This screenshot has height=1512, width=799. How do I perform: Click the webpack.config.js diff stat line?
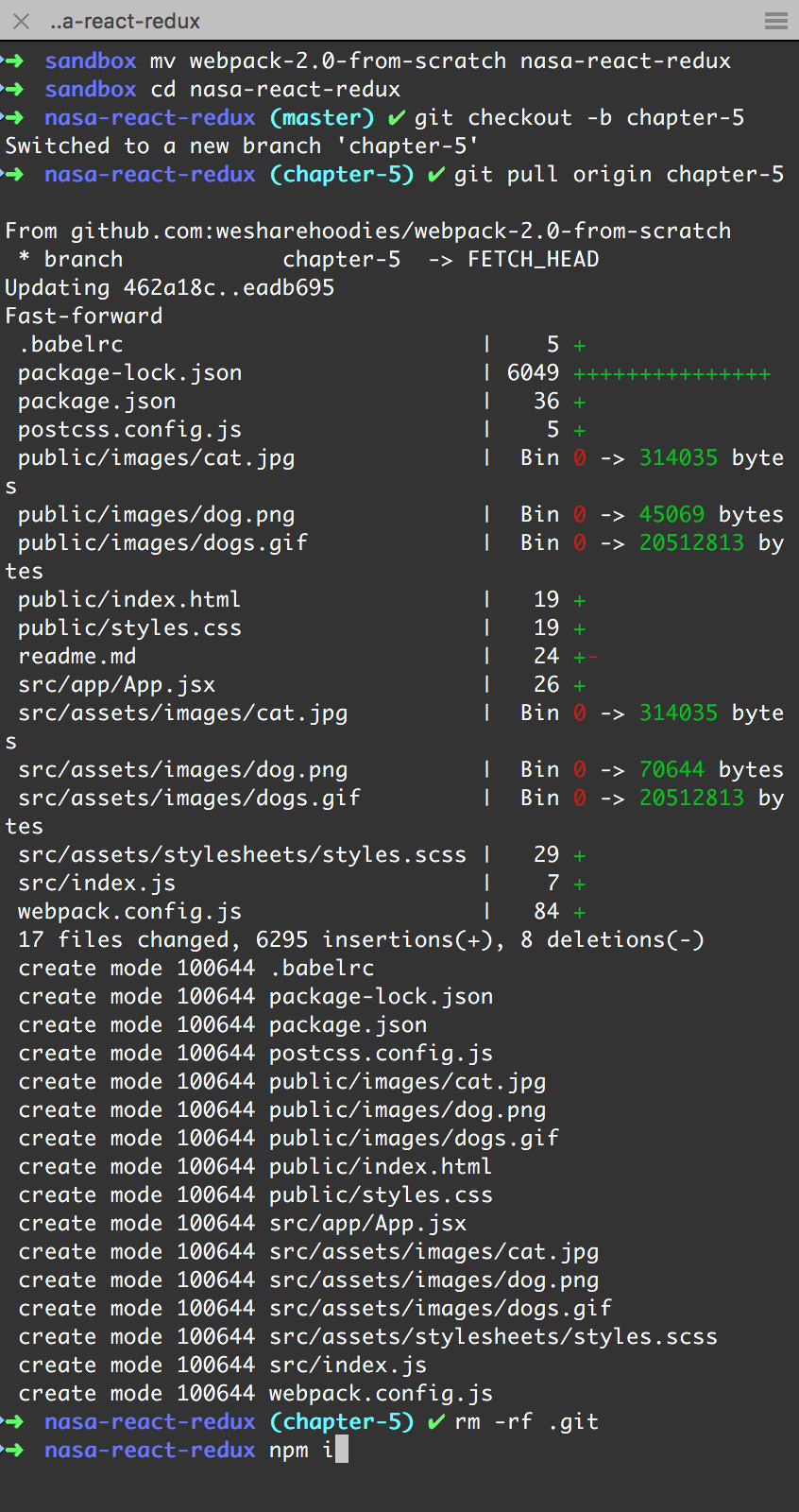302,912
